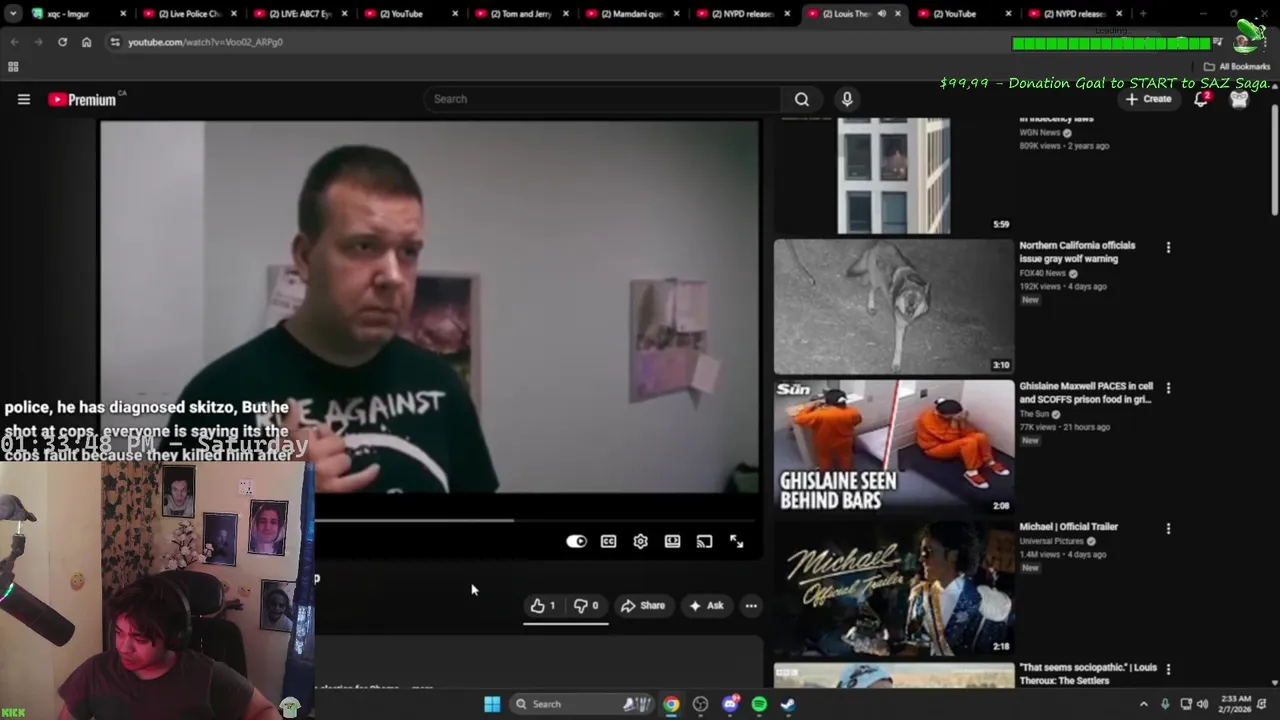
Task: Switch player to theater mode
Action: pos(672,541)
